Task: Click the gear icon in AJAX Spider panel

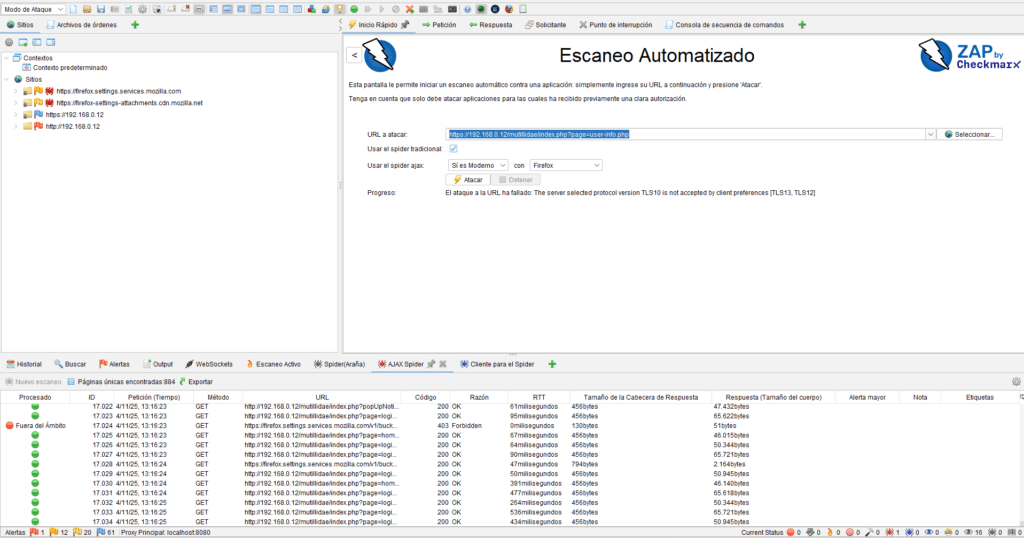Action: click(1016, 381)
